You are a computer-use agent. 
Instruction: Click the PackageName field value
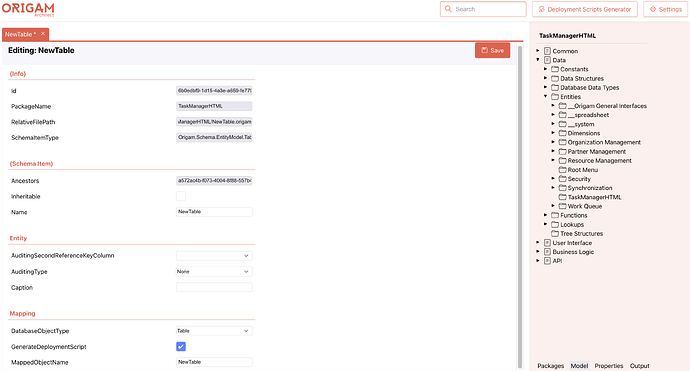(214, 106)
